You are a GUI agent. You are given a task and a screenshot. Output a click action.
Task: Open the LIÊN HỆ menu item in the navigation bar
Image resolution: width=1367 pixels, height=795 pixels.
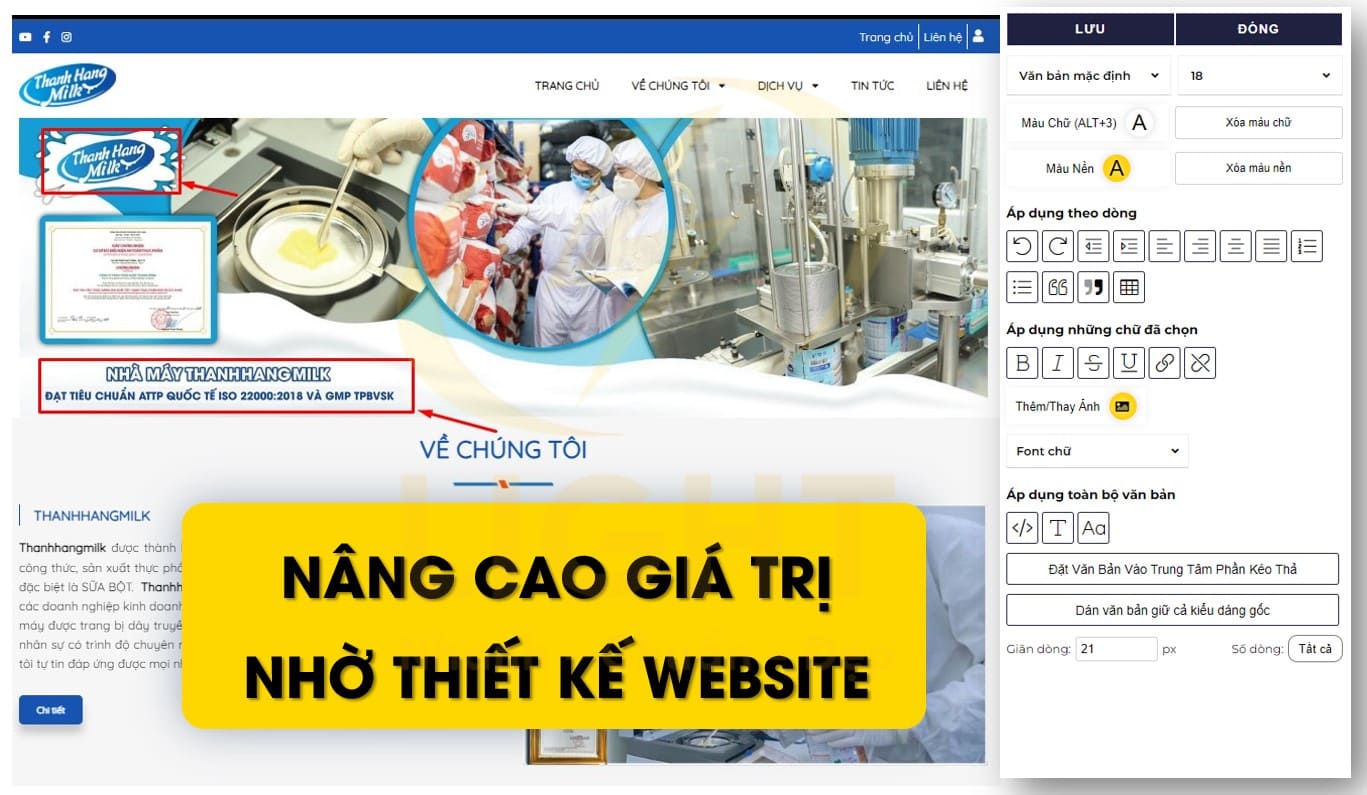947,86
